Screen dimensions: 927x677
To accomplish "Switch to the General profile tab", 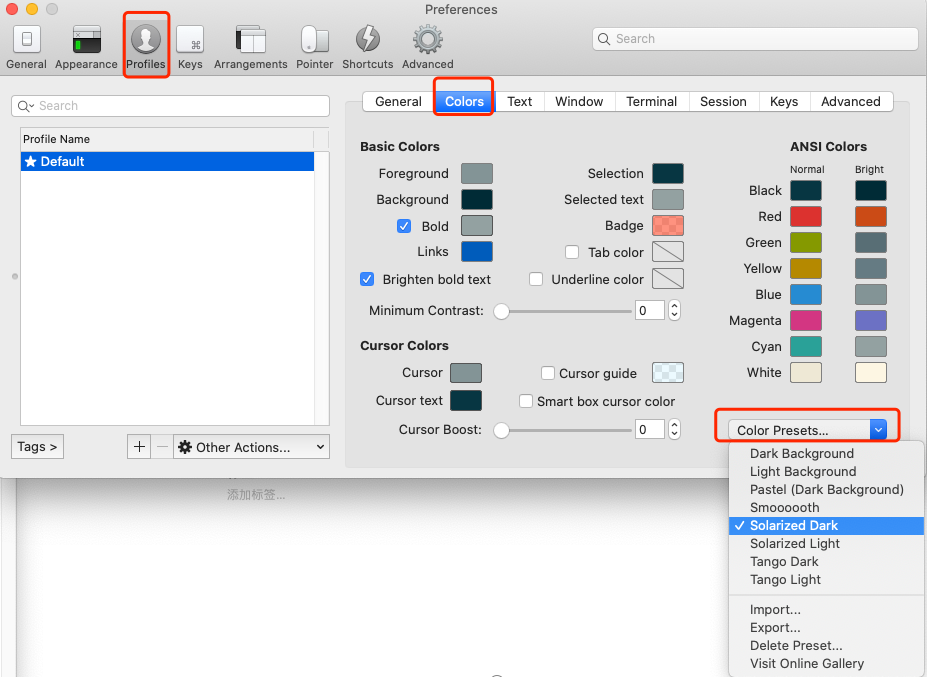I will pyautogui.click(x=398, y=102).
